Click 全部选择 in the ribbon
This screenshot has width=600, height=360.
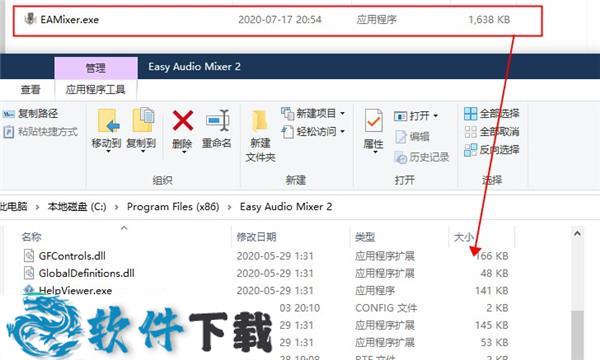[x=492, y=114]
